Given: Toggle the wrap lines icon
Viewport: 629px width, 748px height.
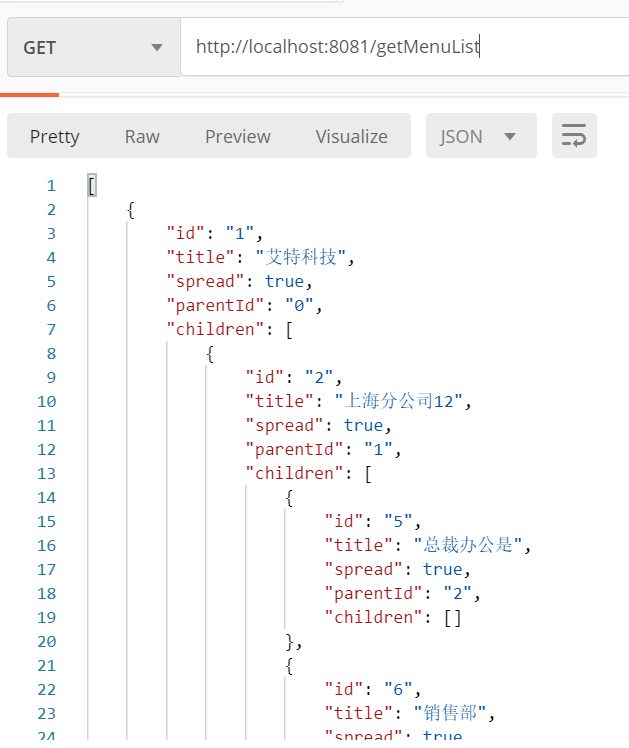Looking at the screenshot, I should (x=574, y=135).
